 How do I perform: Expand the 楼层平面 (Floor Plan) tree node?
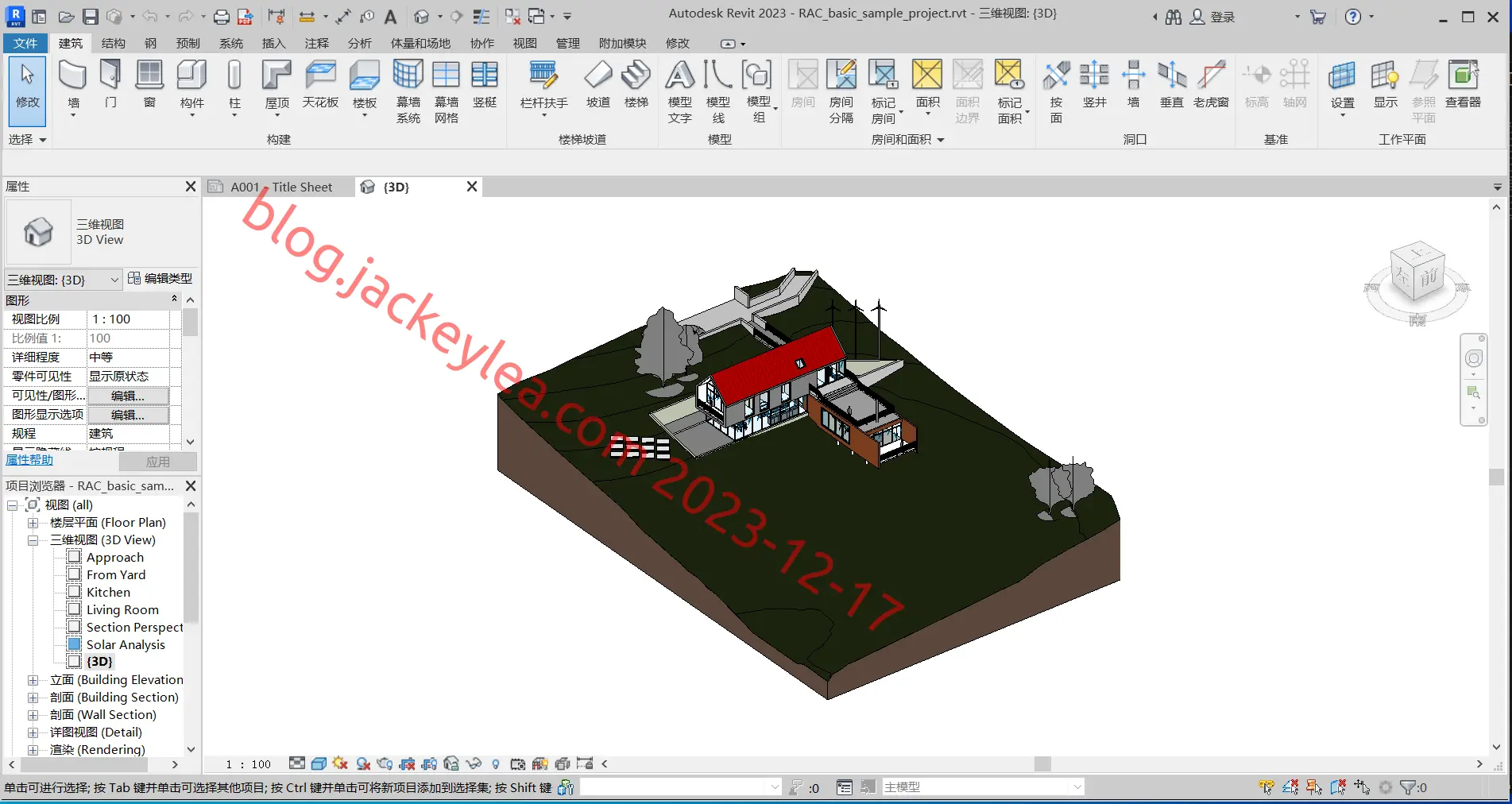pos(33,523)
